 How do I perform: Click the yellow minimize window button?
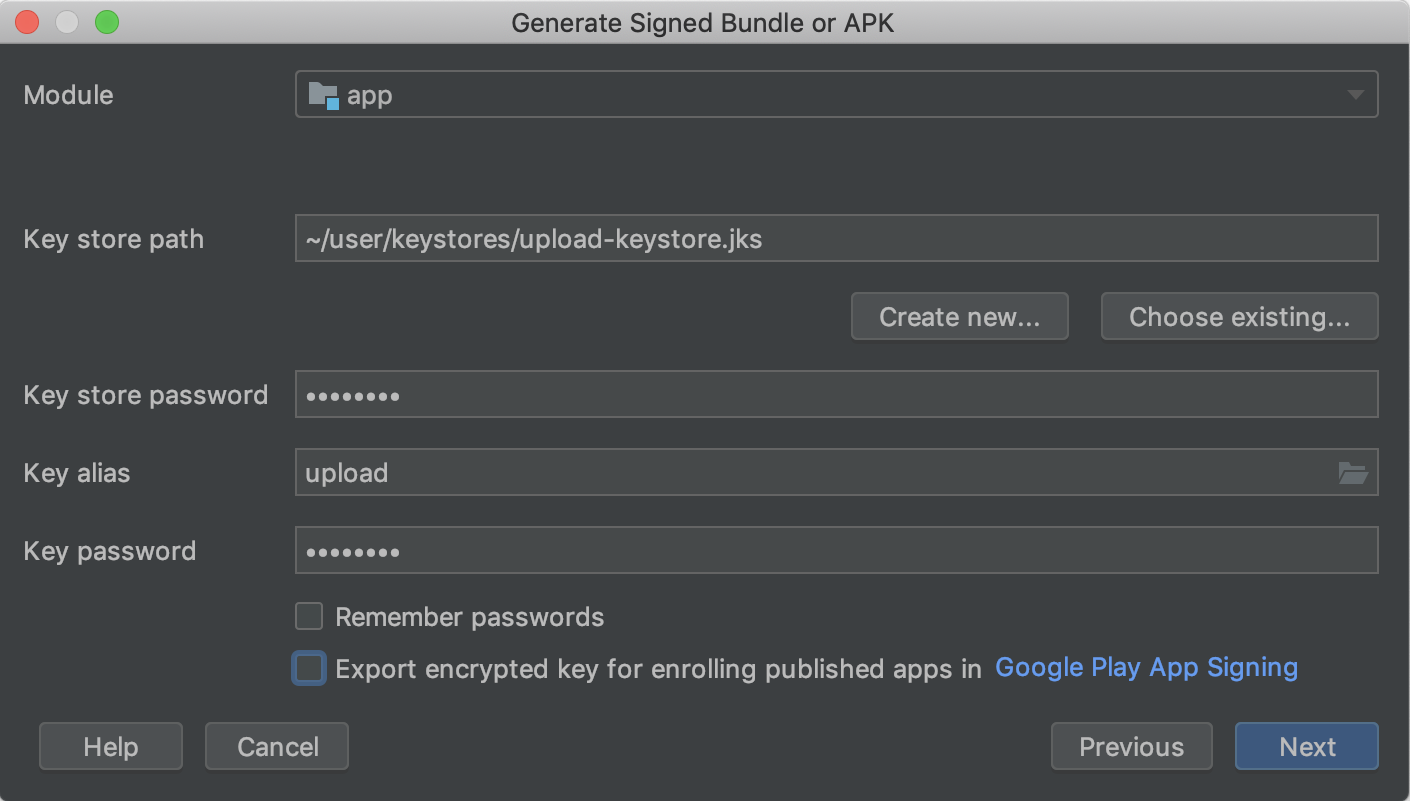pos(66,21)
